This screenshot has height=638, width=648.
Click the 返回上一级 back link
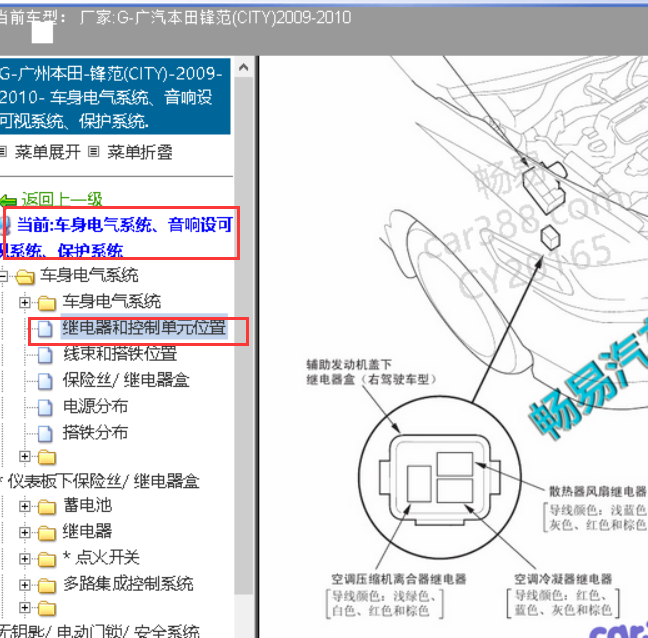point(61,200)
